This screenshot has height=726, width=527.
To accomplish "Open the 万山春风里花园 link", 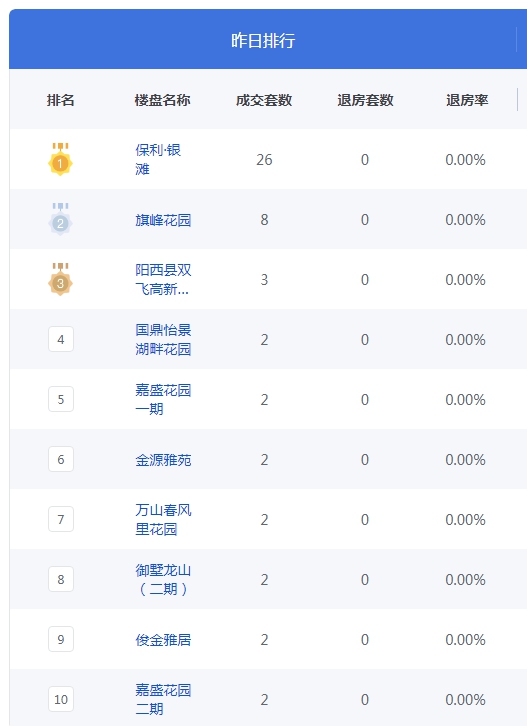I will tap(163, 519).
